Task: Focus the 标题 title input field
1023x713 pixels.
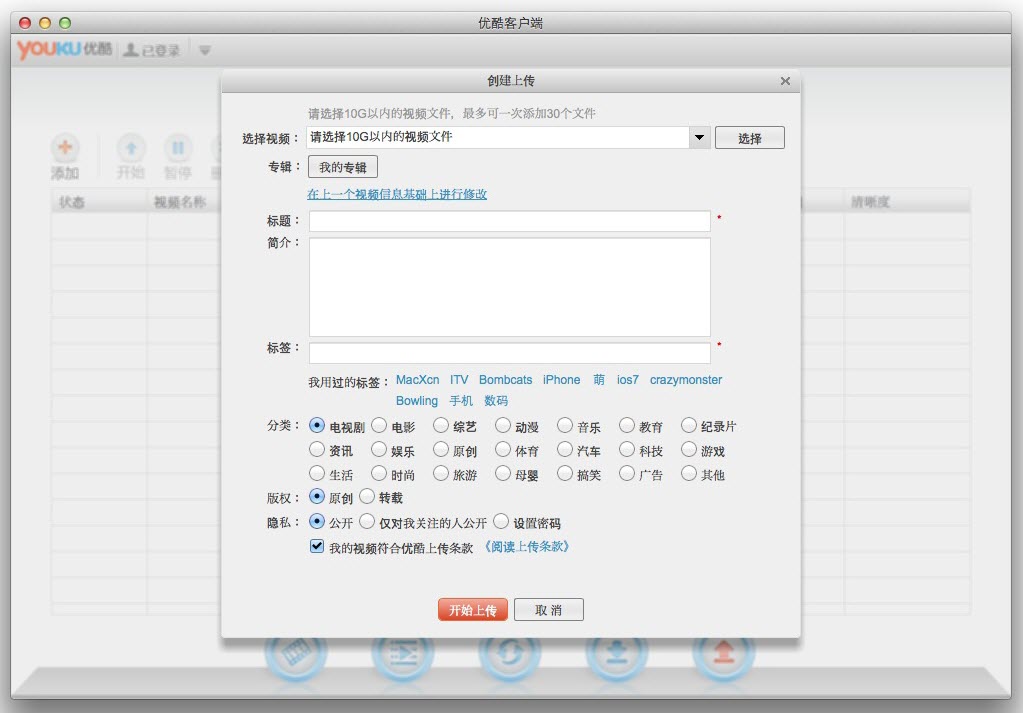Action: point(510,221)
